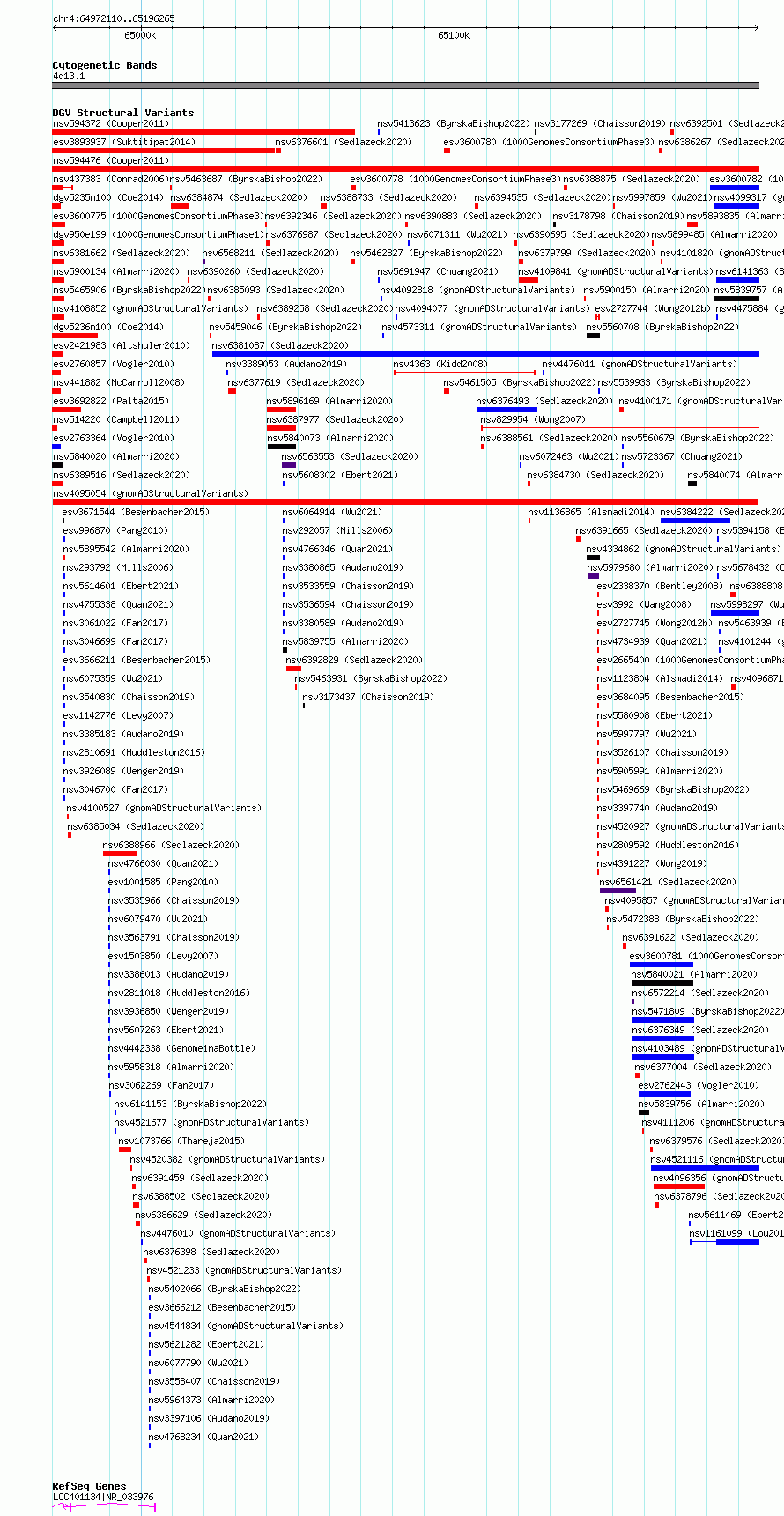The height and width of the screenshot is (1516, 784).
Task: Select nsv3389053 (Audano2019)
Action: [286, 365]
